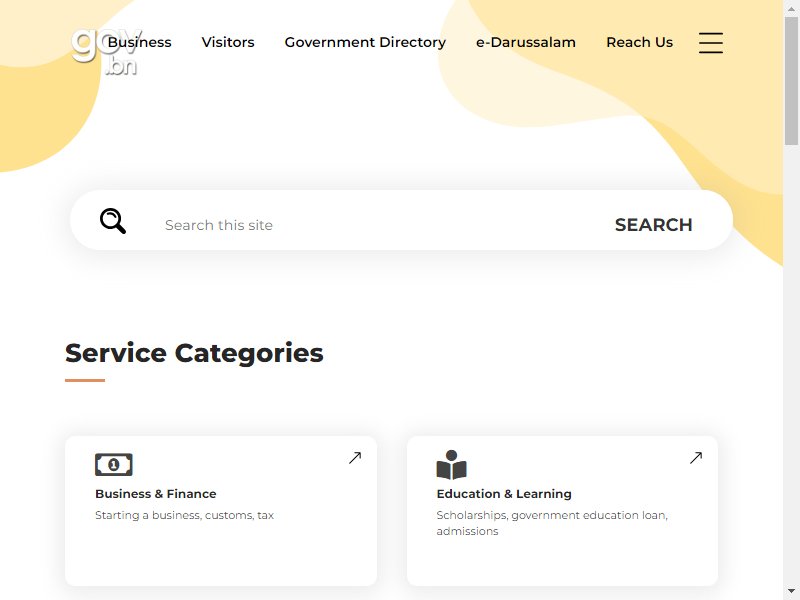800x600 pixels.
Task: Go to Government Directory
Action: (365, 42)
